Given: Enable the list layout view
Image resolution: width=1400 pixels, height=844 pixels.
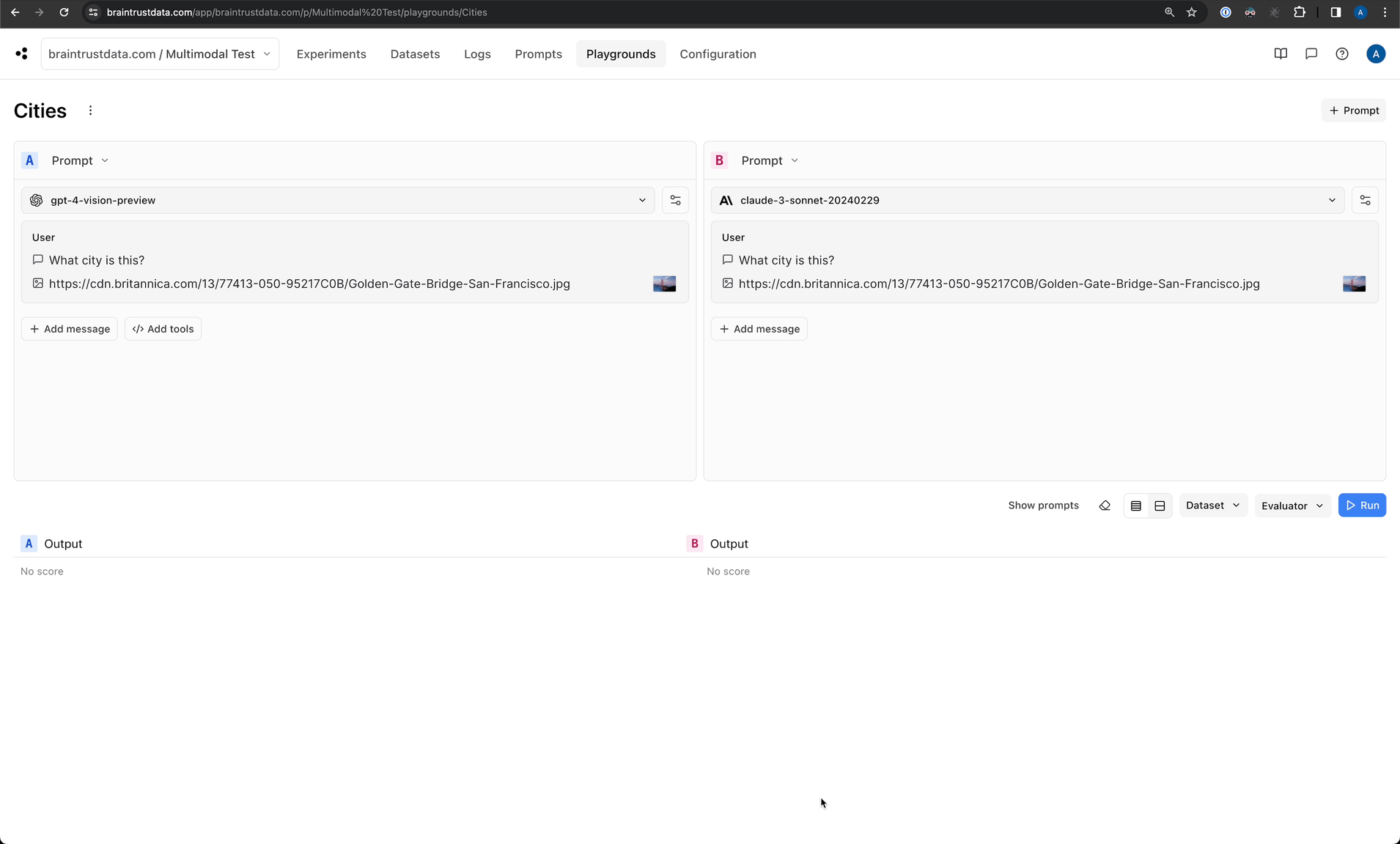Looking at the screenshot, I should click(1135, 506).
